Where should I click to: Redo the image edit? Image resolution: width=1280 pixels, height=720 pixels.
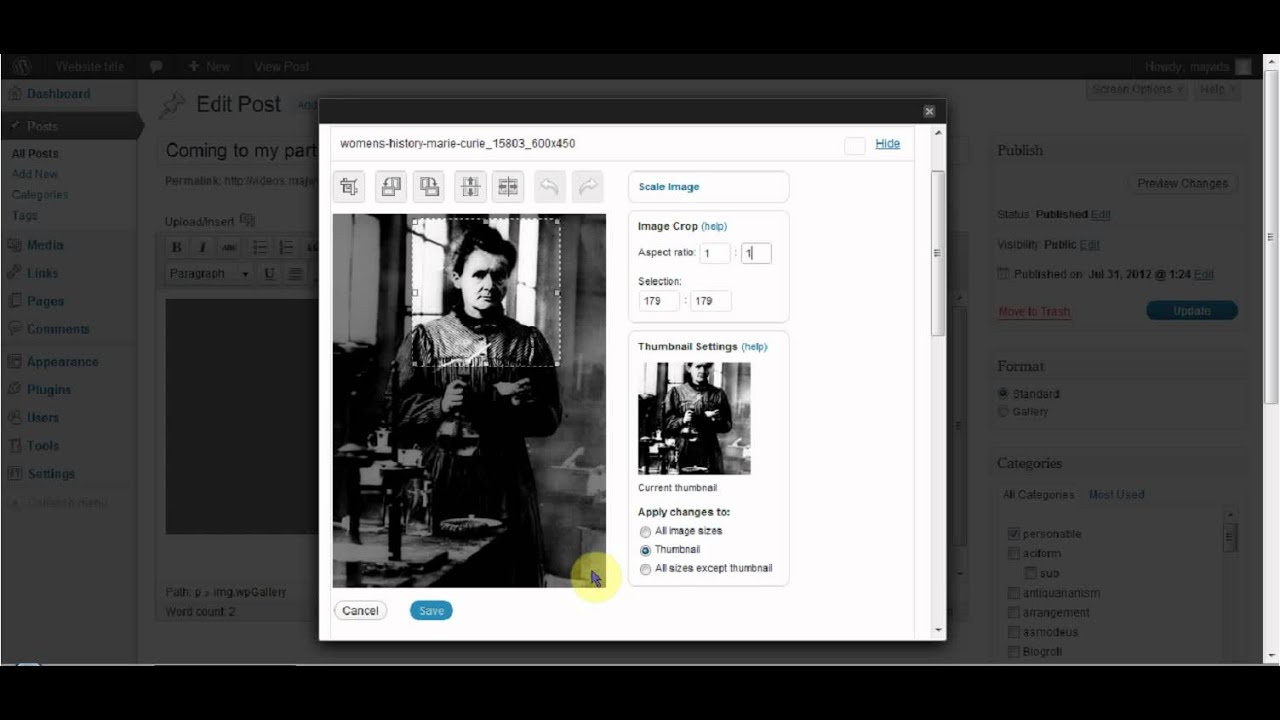tap(588, 187)
